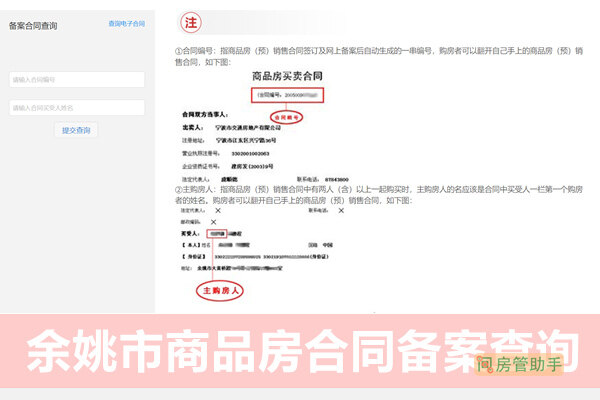The image size is (600, 400).
Task: Submit the query with 提交查询 button
Action: [x=76, y=130]
